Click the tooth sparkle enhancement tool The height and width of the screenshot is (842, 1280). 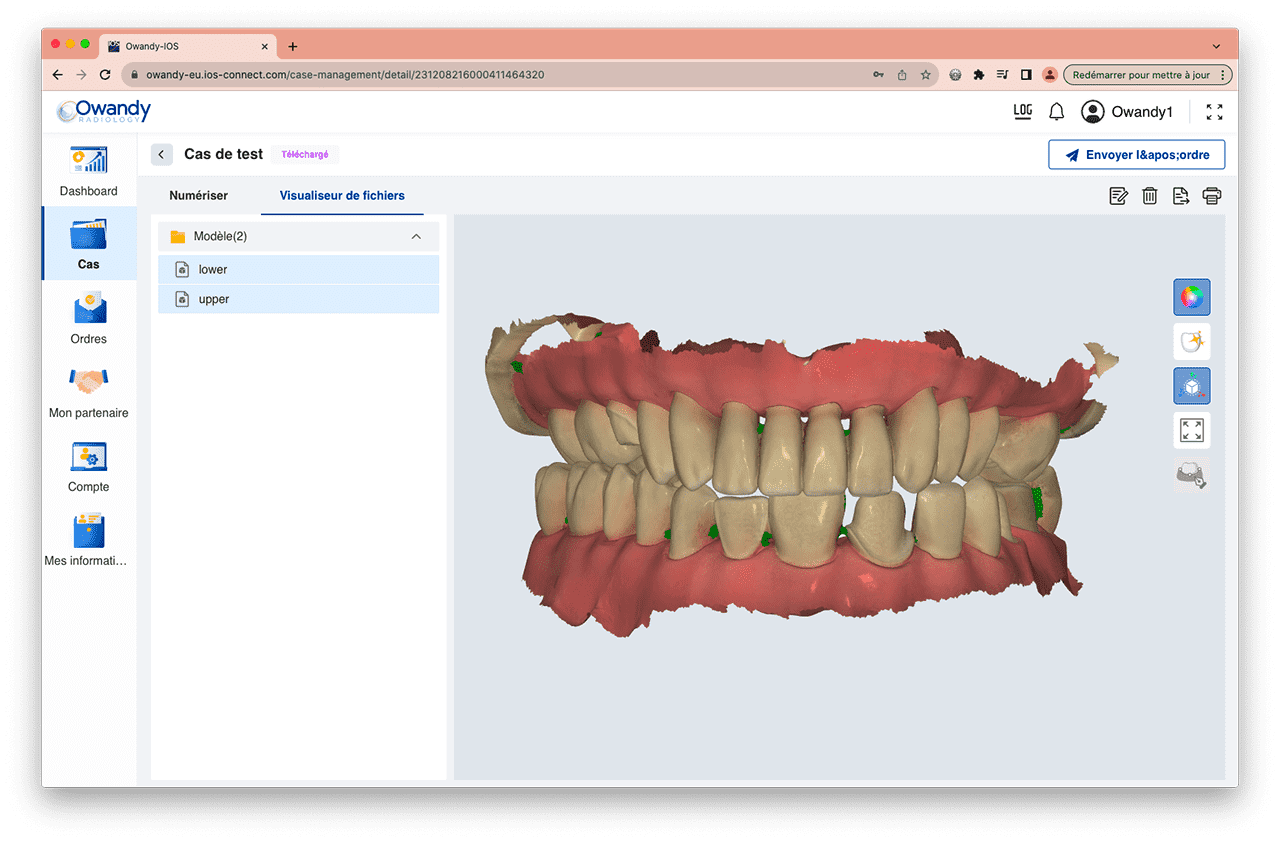[x=1191, y=342]
